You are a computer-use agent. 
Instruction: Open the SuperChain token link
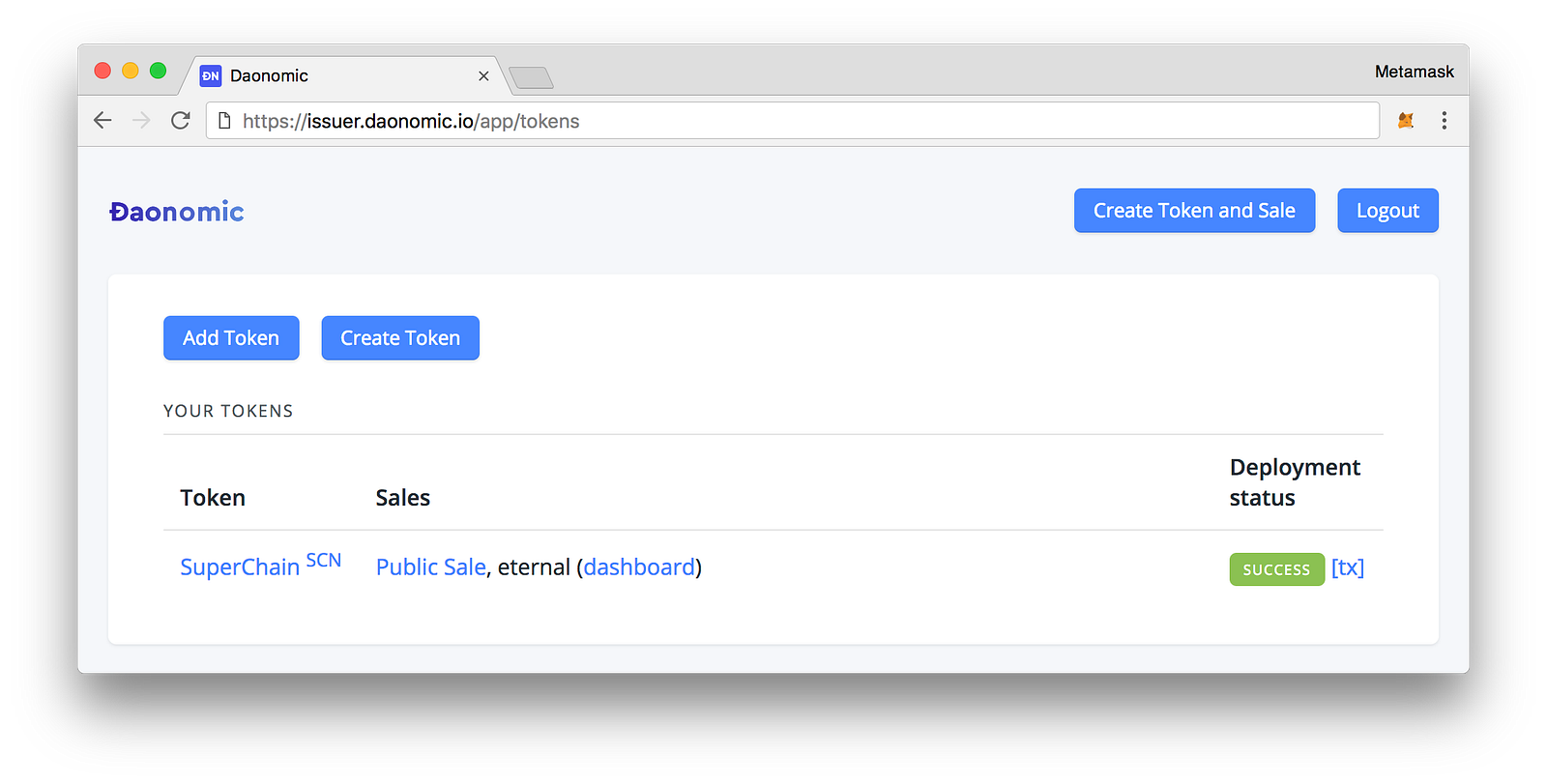(x=240, y=567)
